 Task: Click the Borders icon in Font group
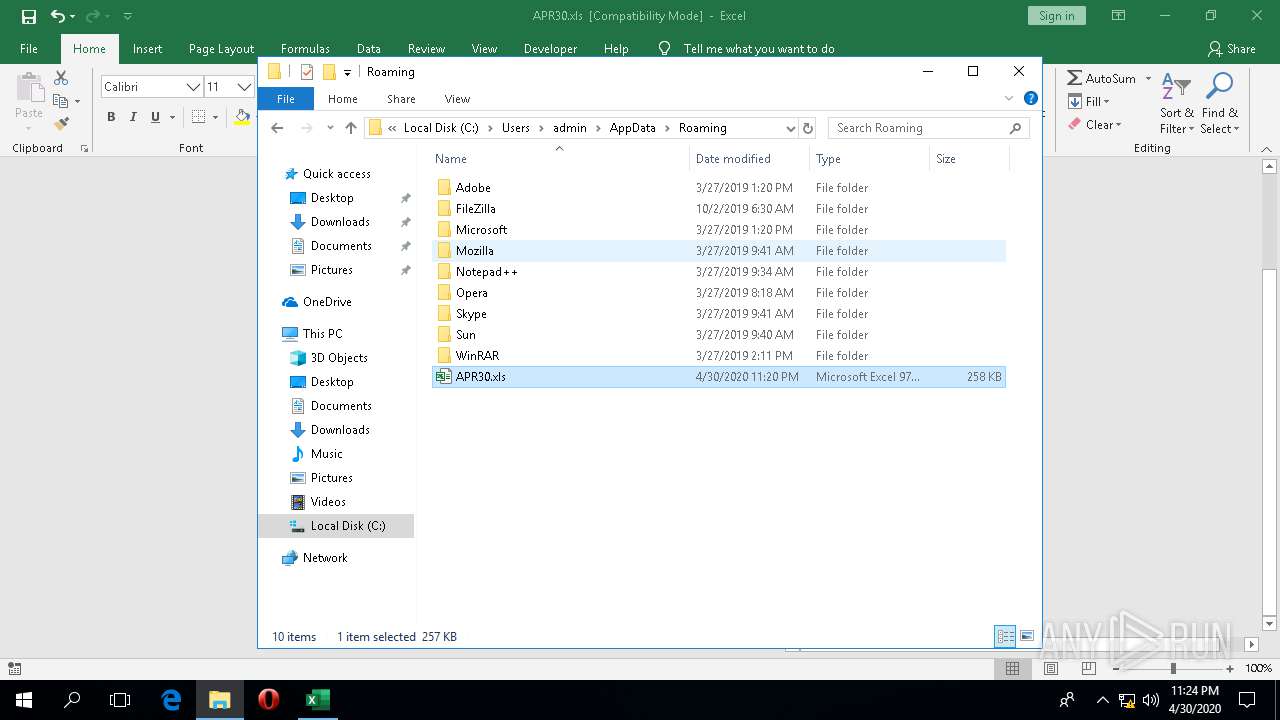point(198,117)
